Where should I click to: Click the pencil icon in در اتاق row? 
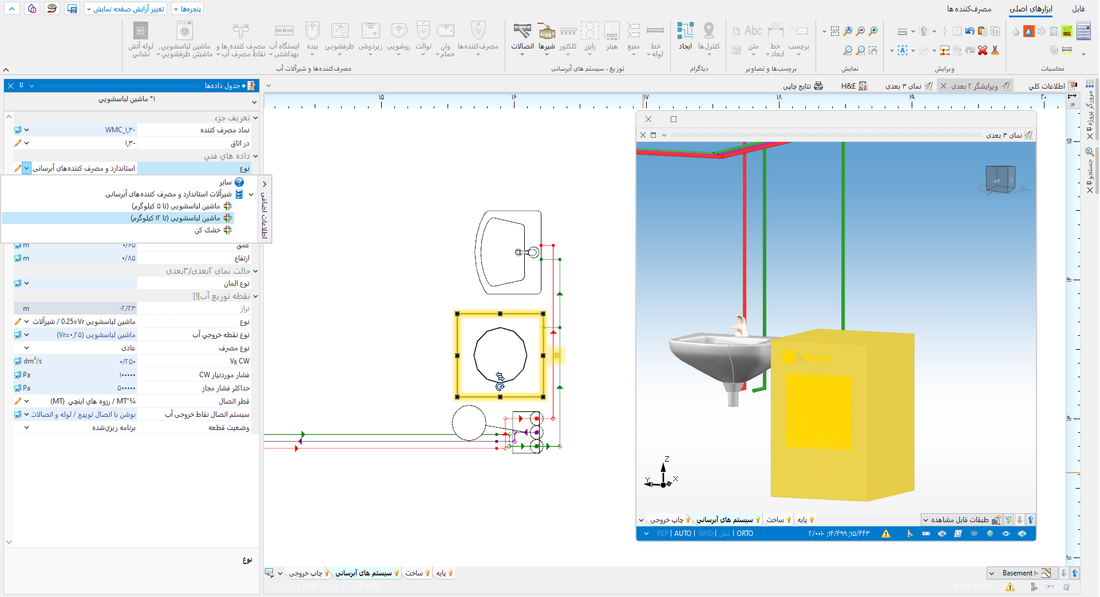point(18,143)
